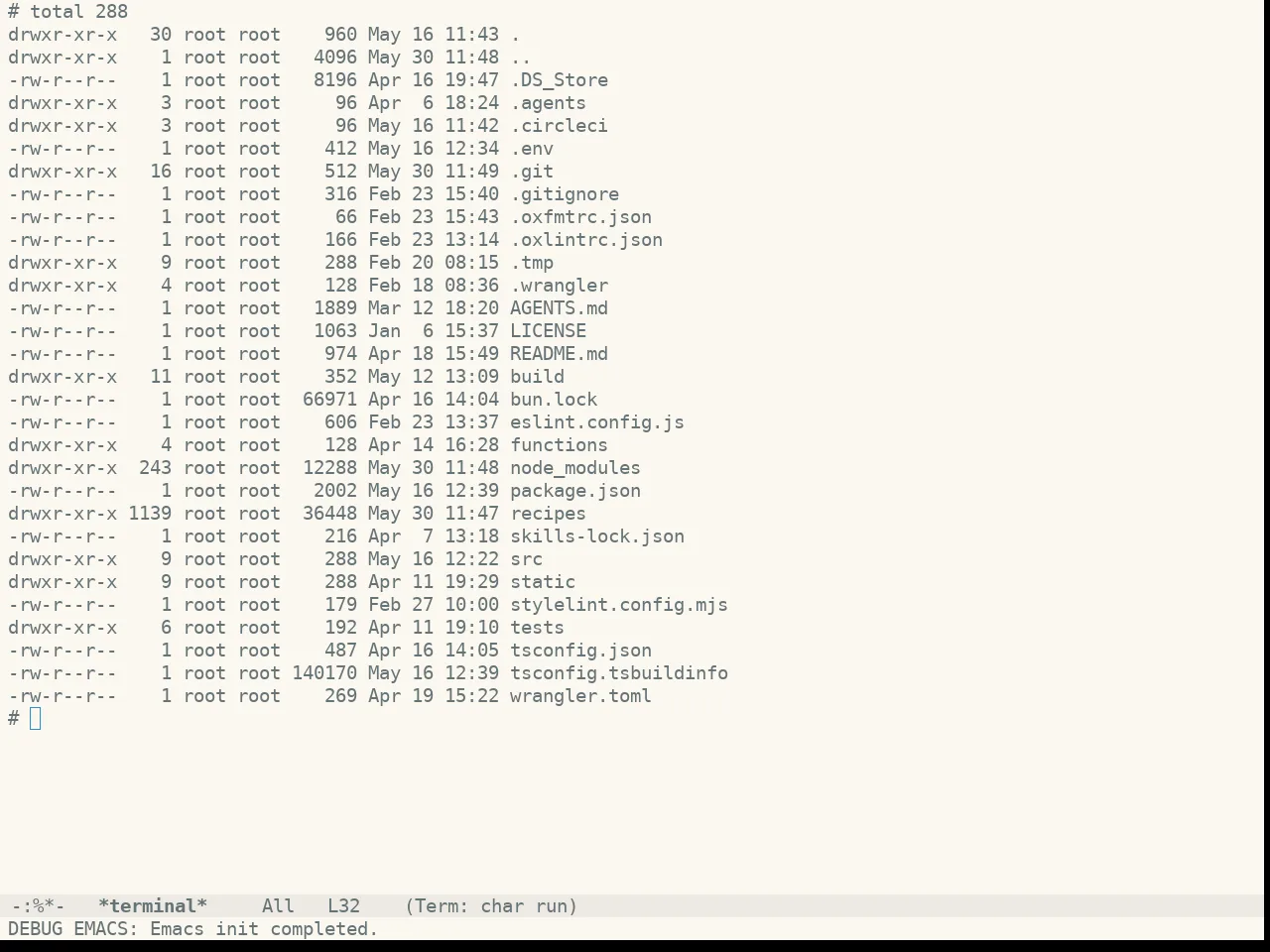Click the stylelint.config.mjs file name
The width and height of the screenshot is (1270, 952).
coord(619,605)
